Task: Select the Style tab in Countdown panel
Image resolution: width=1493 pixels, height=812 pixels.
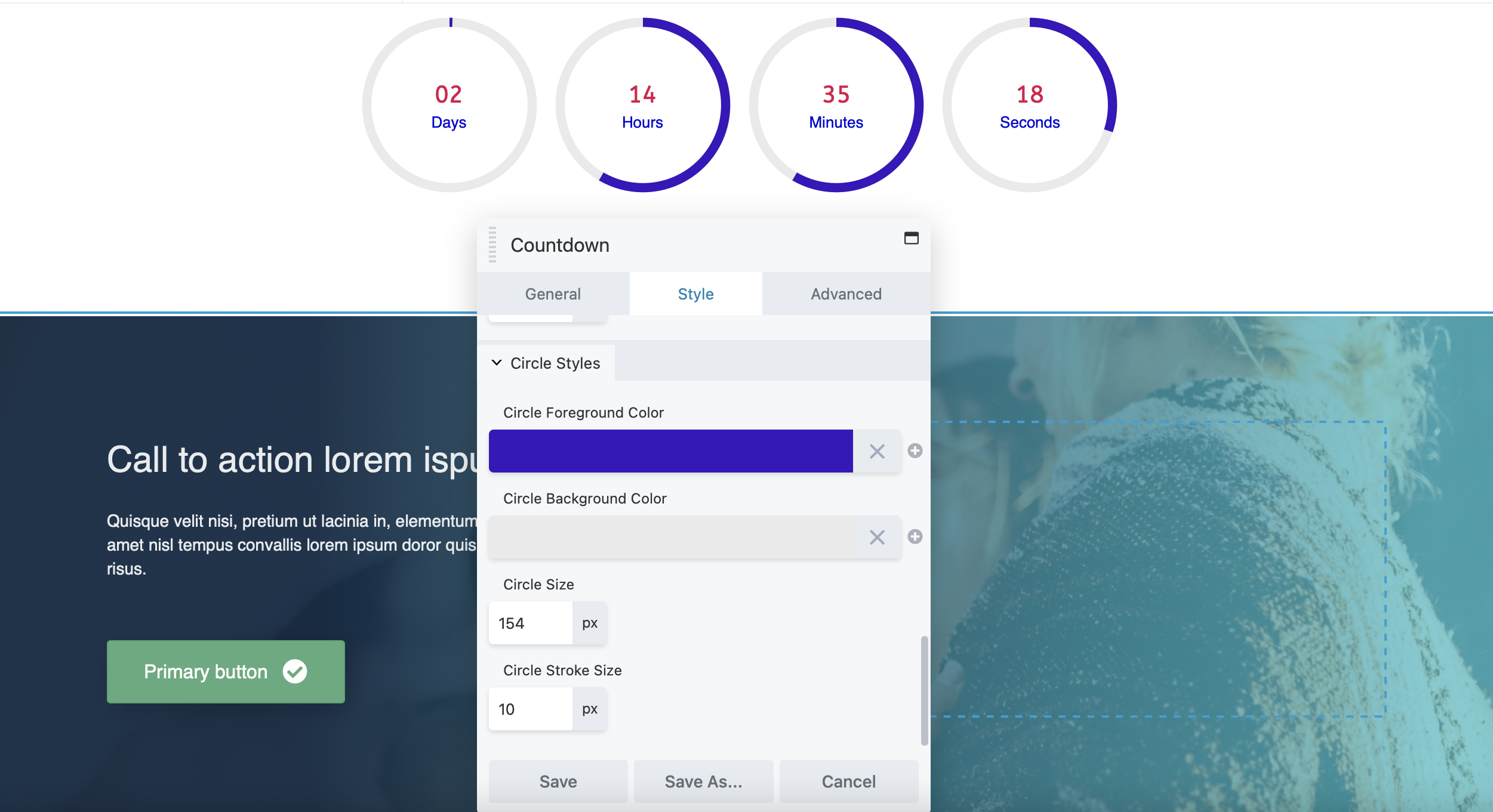Action: 696,293
